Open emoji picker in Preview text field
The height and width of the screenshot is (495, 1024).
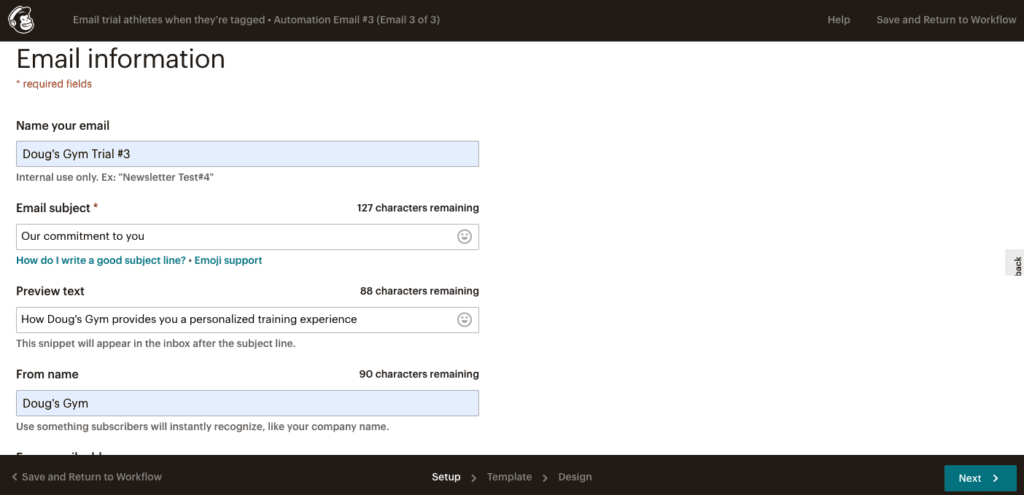pos(464,320)
